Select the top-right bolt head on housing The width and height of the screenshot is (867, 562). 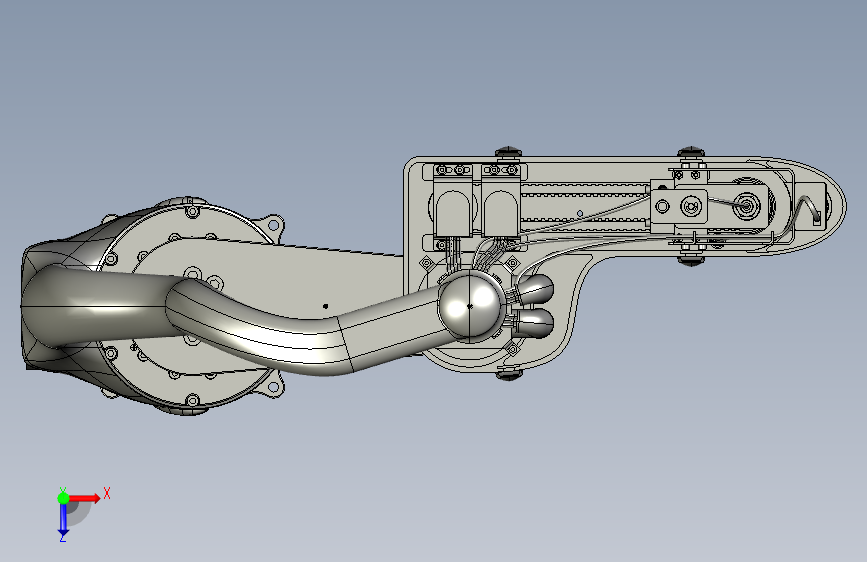click(691, 152)
